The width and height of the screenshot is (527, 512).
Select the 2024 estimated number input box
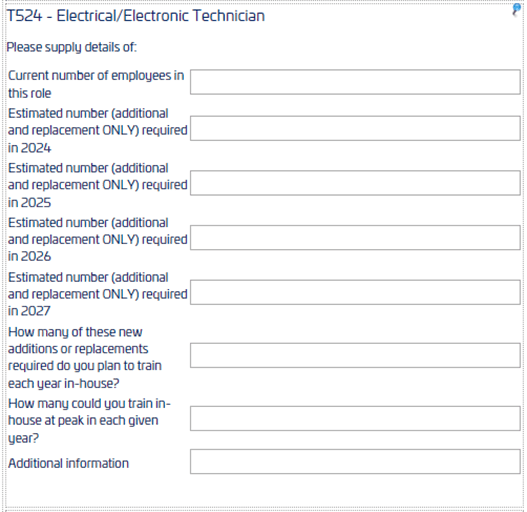(x=355, y=128)
